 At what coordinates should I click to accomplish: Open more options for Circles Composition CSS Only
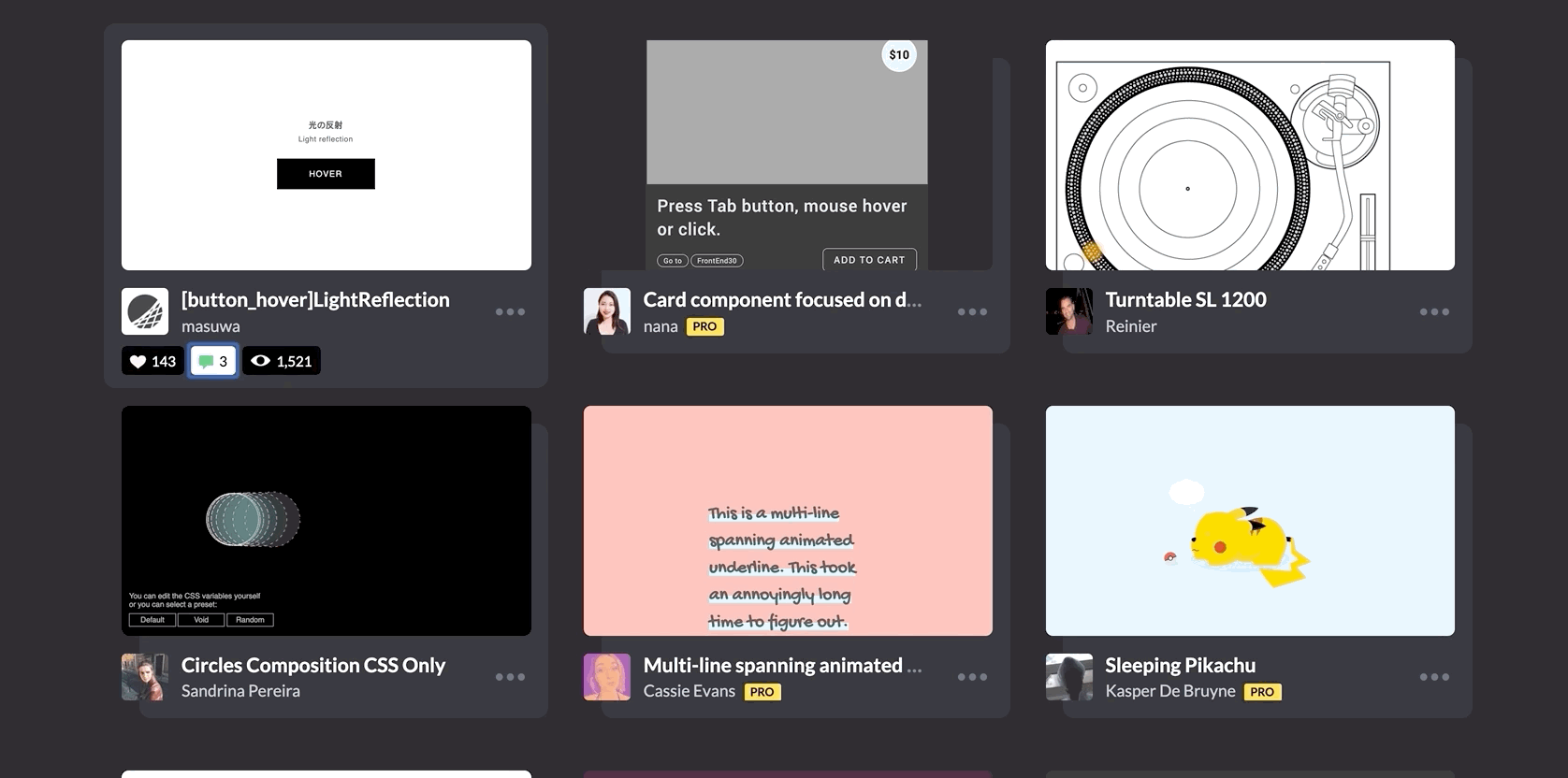pyautogui.click(x=510, y=677)
